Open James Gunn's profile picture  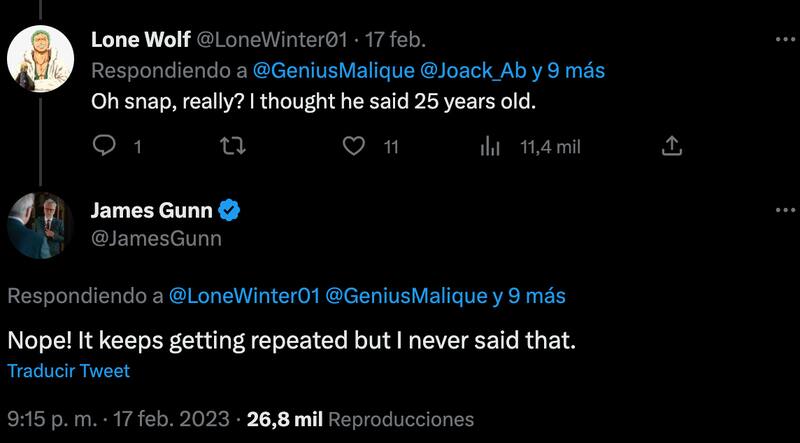click(x=41, y=227)
